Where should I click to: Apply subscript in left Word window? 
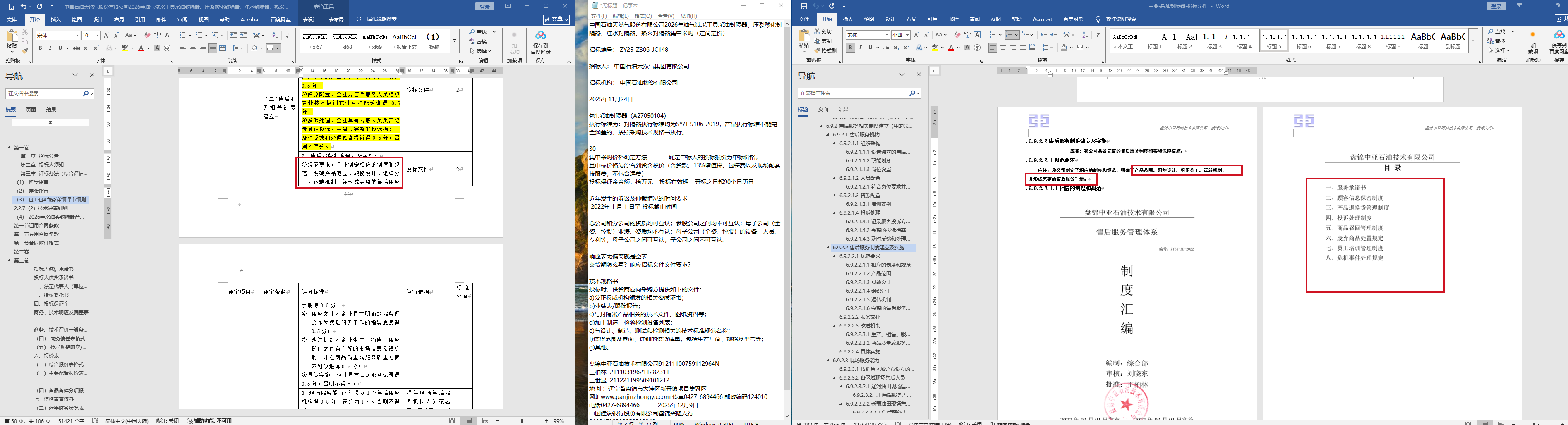coord(86,48)
